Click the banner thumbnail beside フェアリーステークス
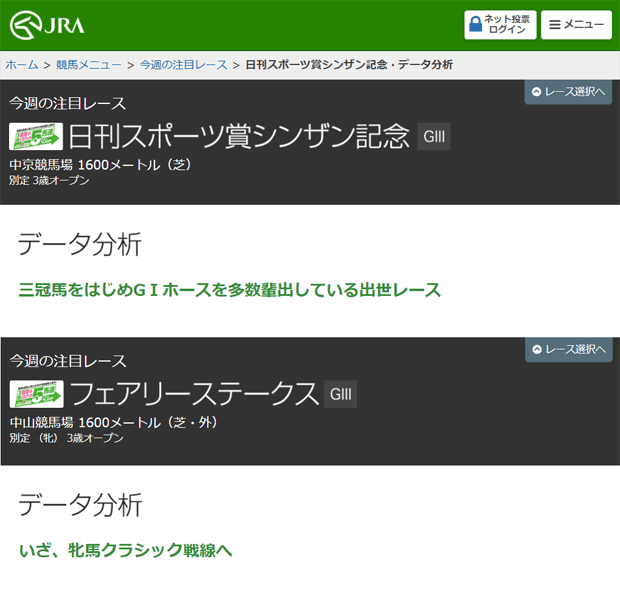 (x=36, y=394)
